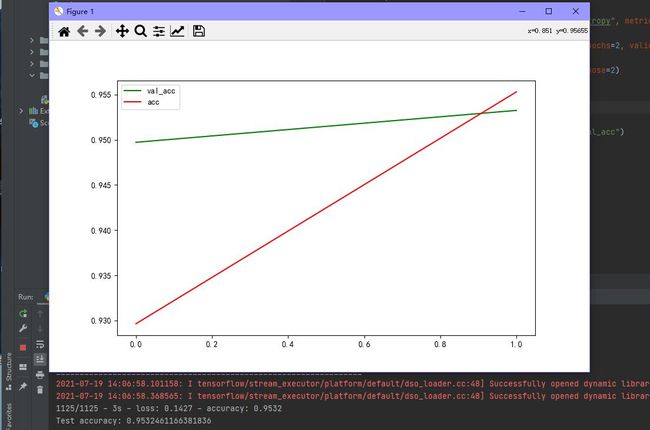Open Configure subplots sliders dialog

point(159,31)
